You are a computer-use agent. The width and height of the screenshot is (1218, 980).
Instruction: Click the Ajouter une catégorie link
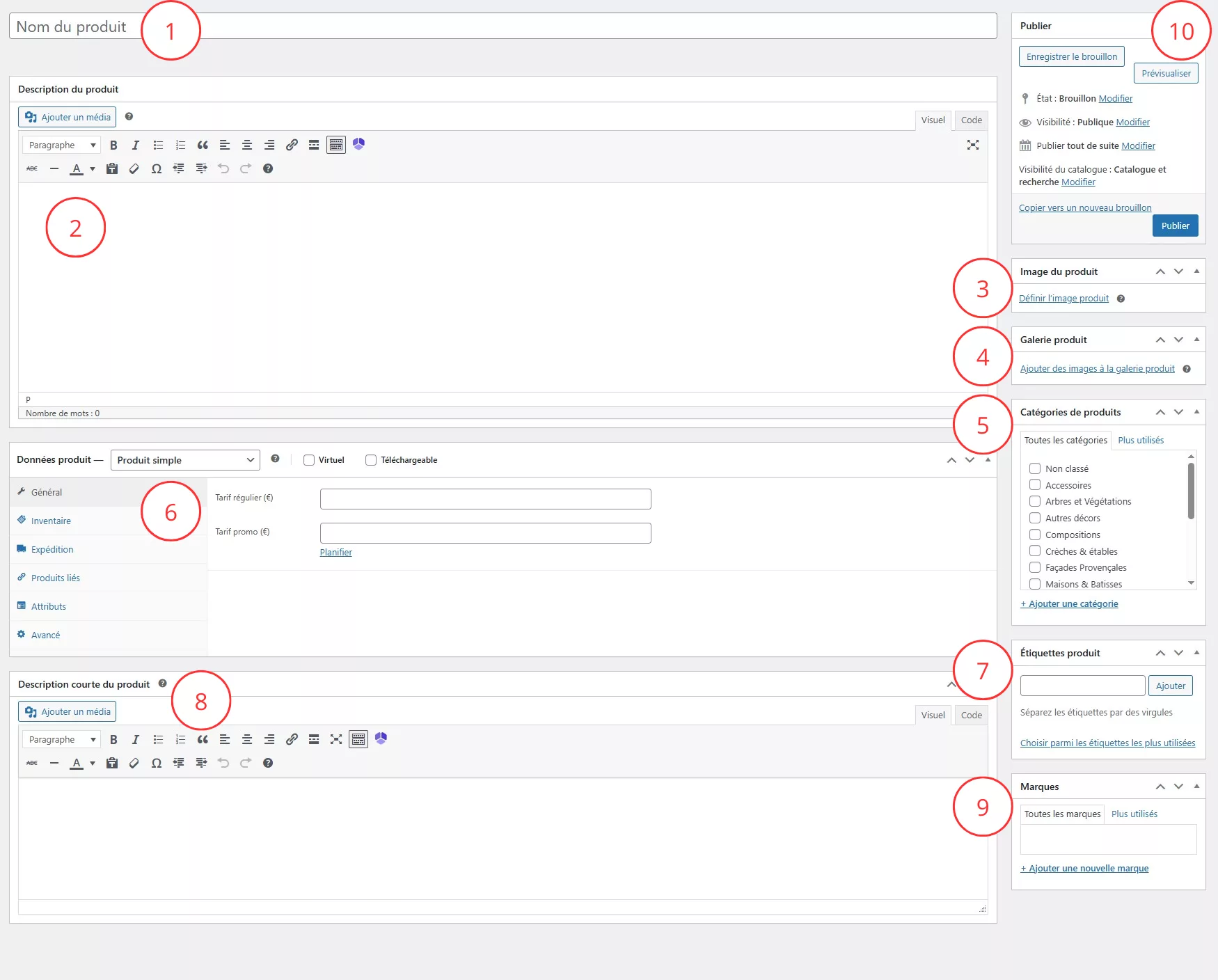1069,604
